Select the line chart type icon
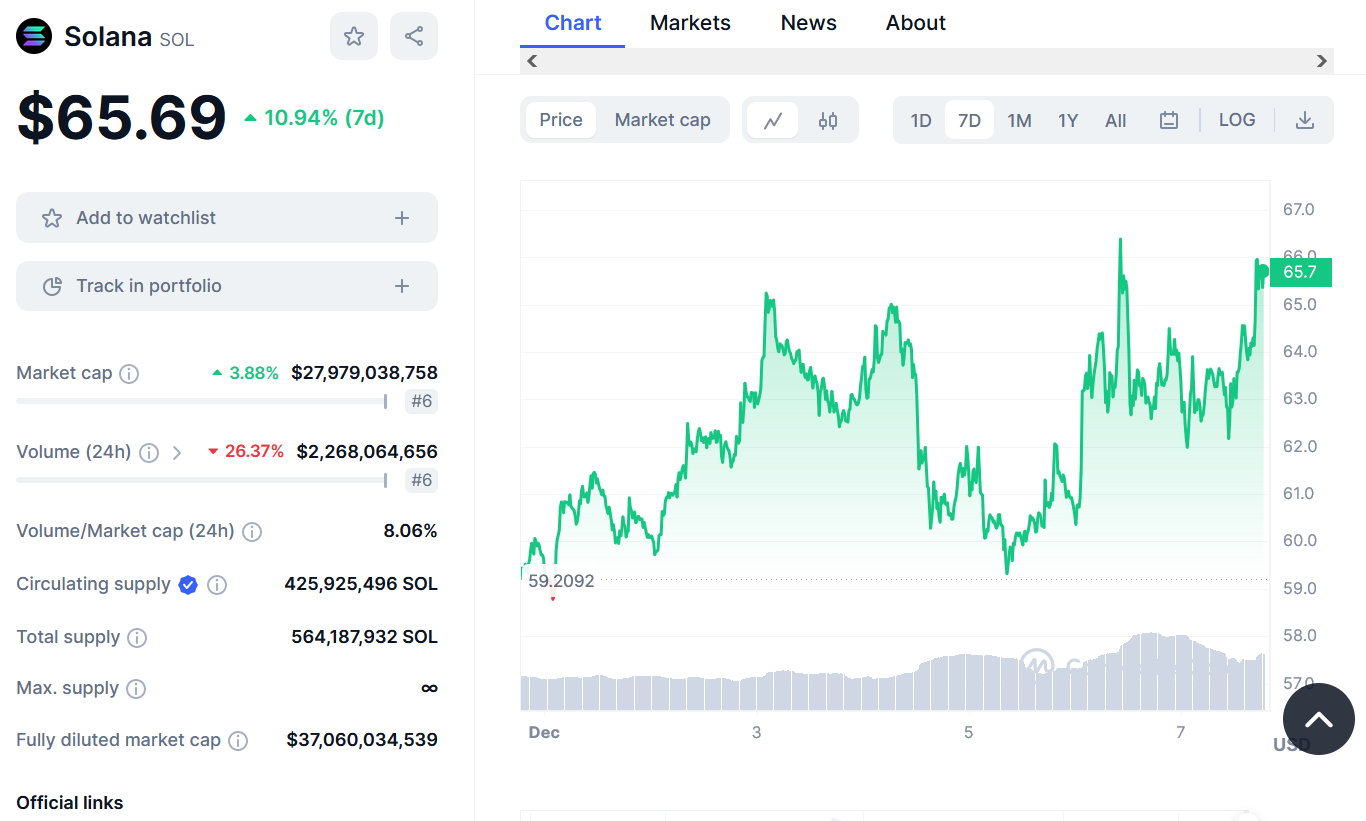The width and height of the screenshot is (1366, 821). (x=773, y=121)
